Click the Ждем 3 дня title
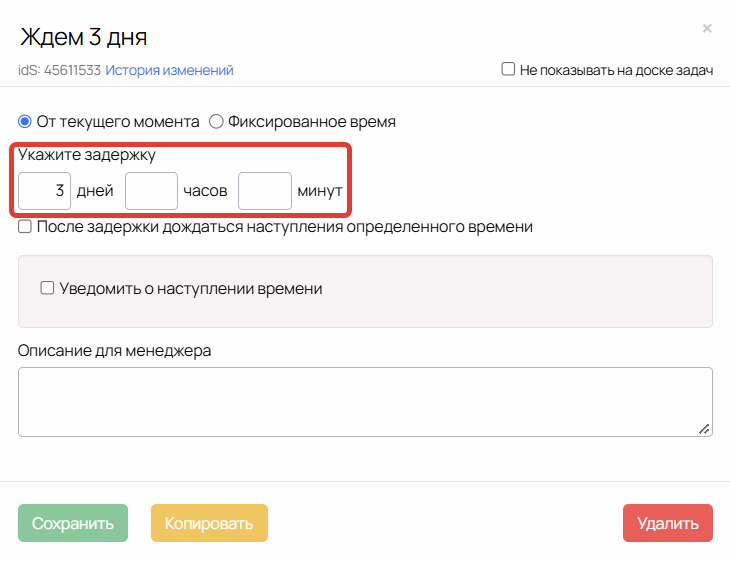The height and width of the screenshot is (561, 730). [83, 37]
